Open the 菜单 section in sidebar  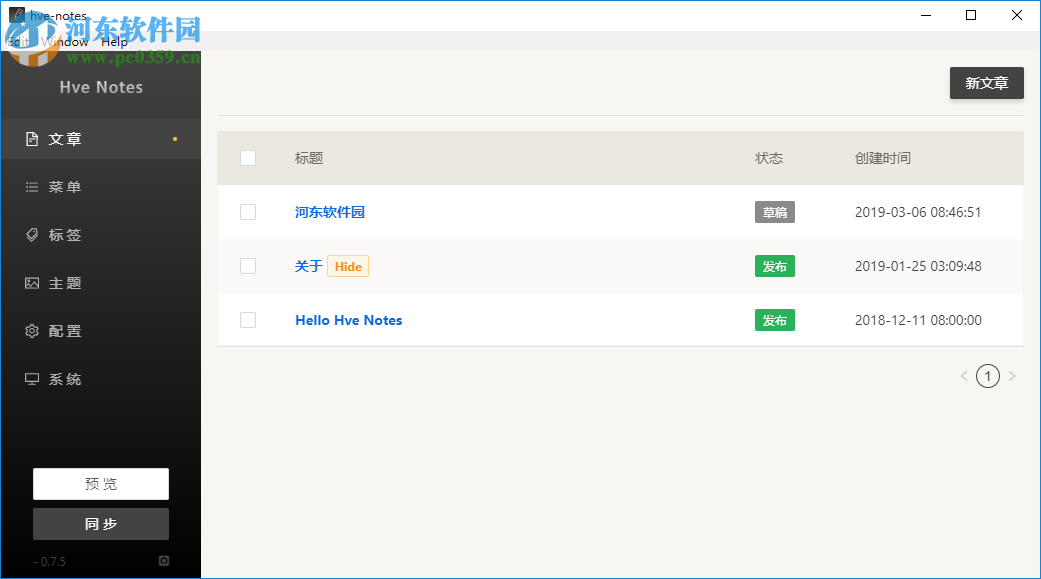[x=101, y=187]
